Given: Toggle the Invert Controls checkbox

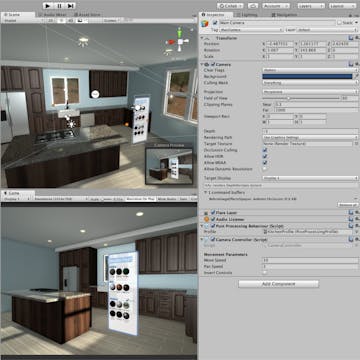Looking at the screenshot, I should [265, 273].
